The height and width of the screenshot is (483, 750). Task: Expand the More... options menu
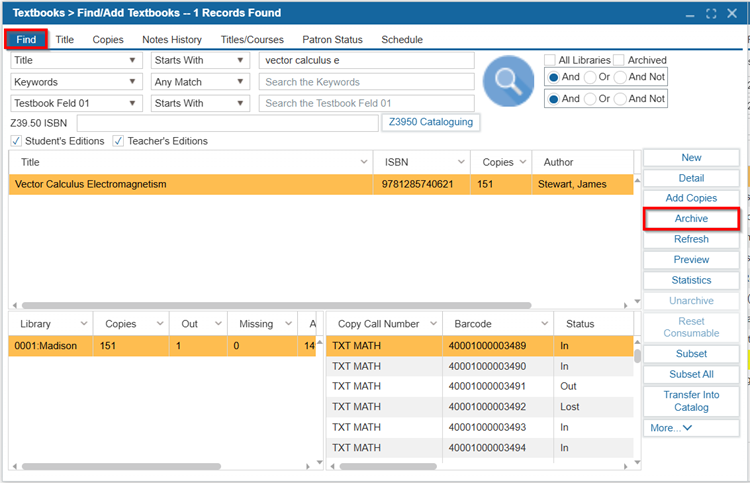tap(691, 428)
